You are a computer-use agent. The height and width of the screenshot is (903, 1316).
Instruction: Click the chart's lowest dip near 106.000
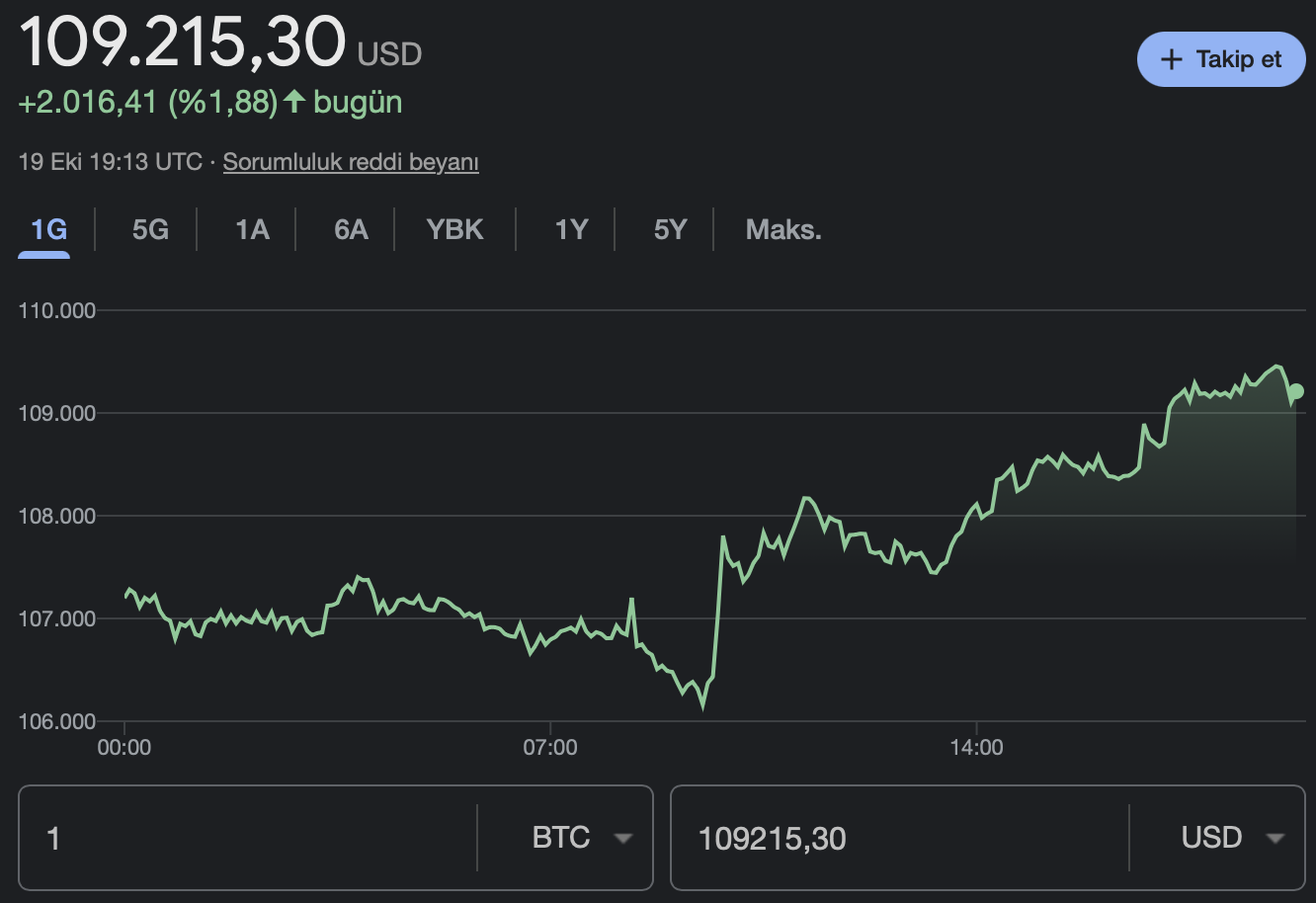(x=702, y=704)
